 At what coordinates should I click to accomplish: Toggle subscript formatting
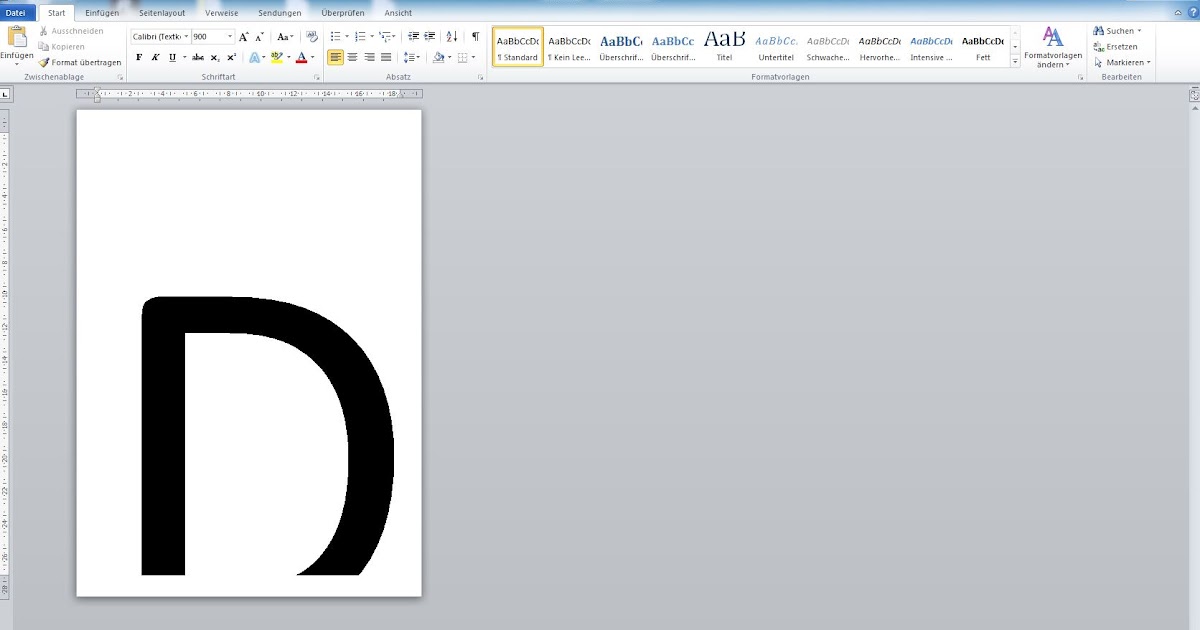point(215,58)
